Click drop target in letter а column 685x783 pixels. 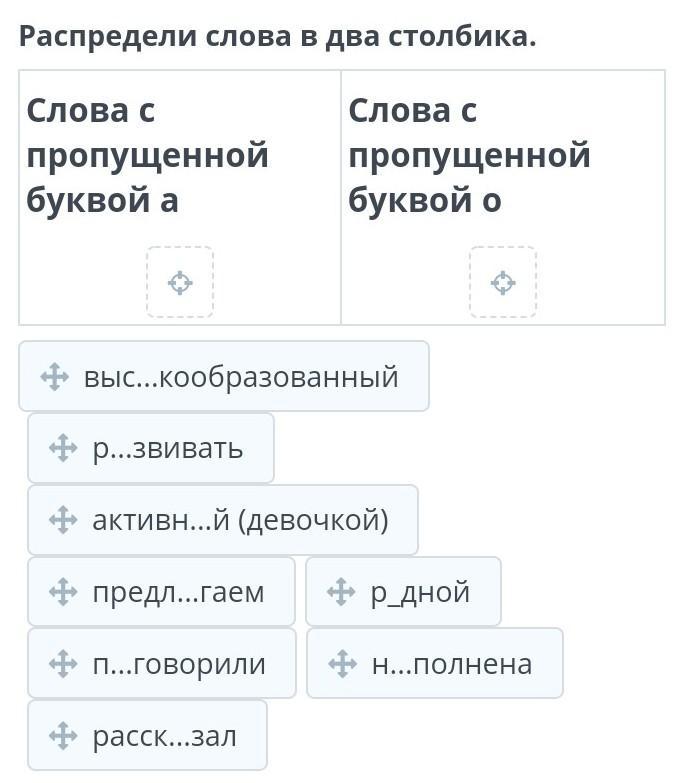coord(180,283)
